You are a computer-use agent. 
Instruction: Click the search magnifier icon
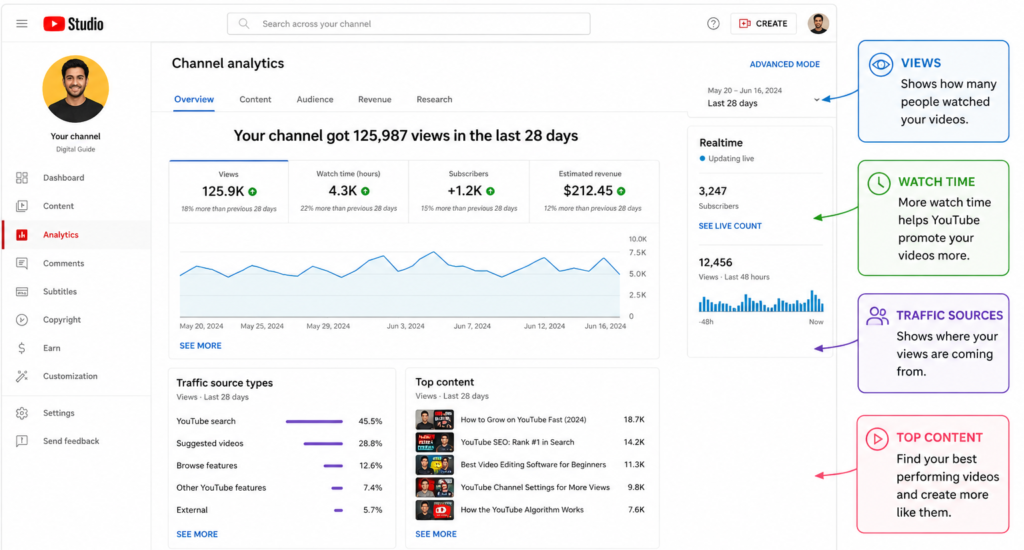click(x=244, y=24)
